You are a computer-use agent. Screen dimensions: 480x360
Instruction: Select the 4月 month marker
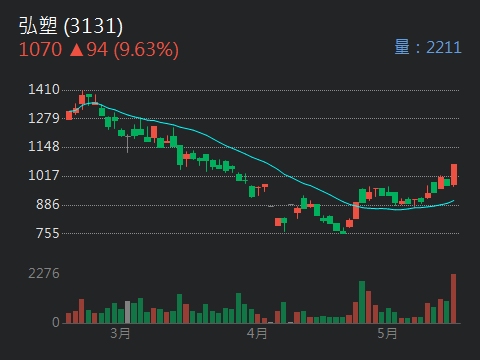[257, 333]
